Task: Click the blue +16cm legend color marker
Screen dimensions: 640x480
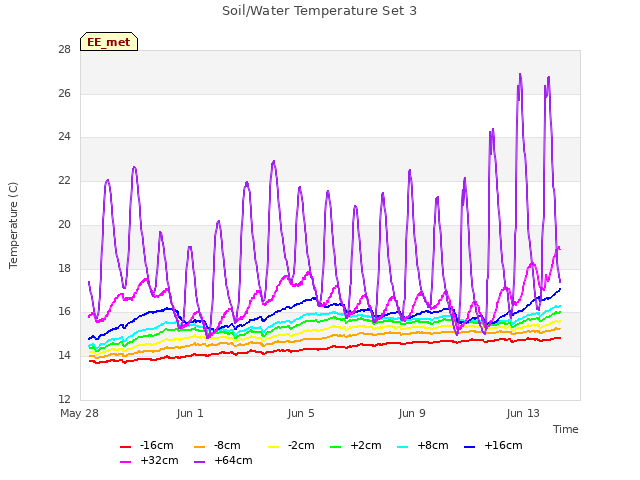Action: pyautogui.click(x=469, y=447)
